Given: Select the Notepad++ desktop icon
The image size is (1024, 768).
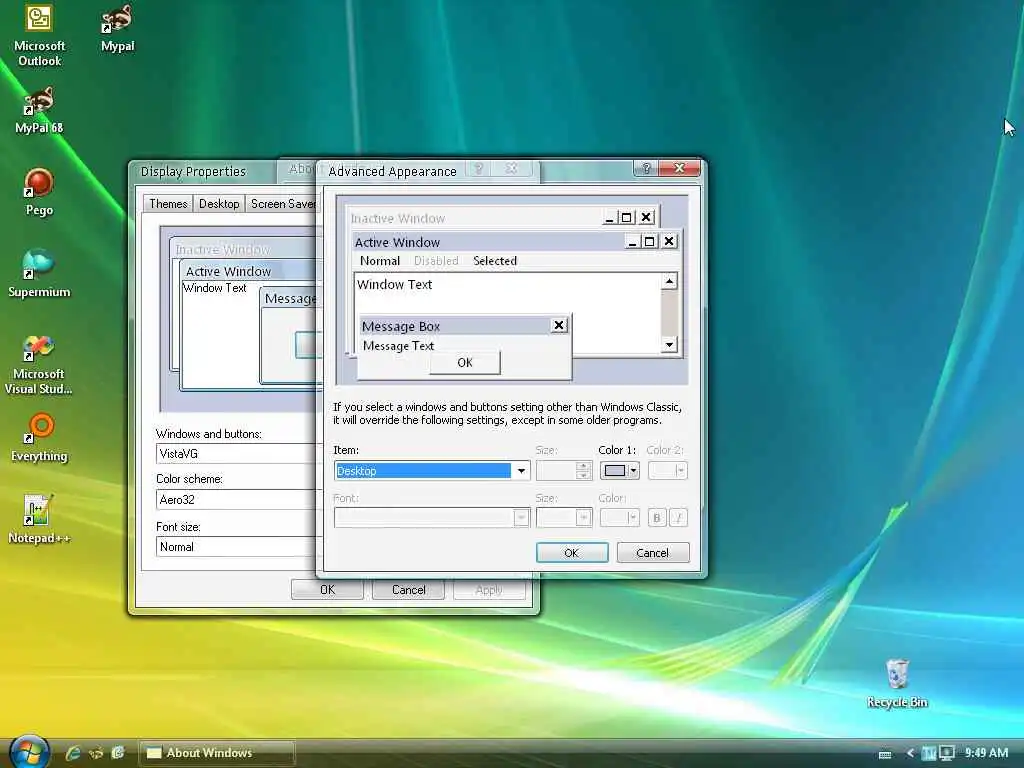Looking at the screenshot, I should pos(39,519).
